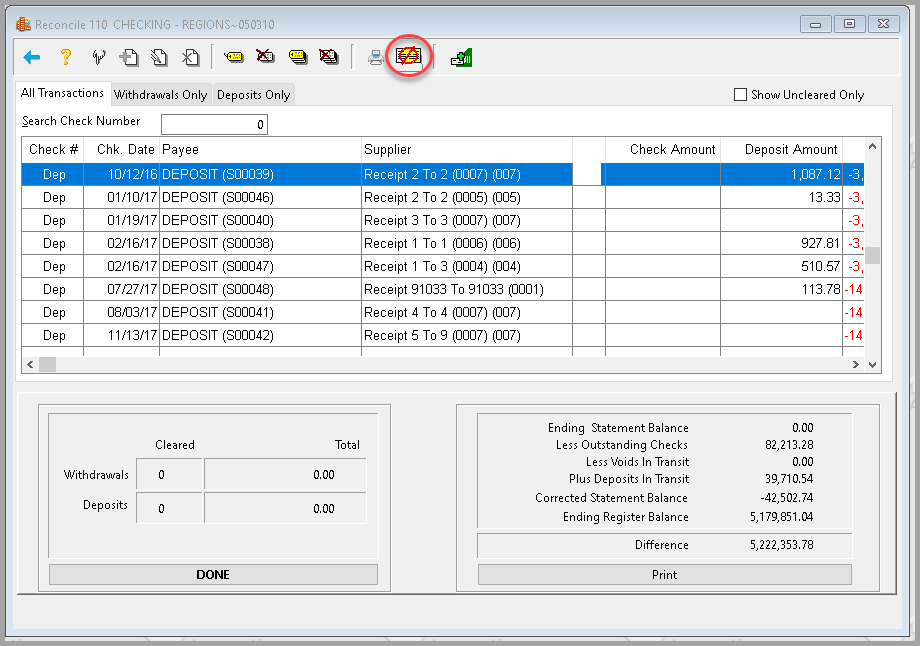
Task: Click the vertical scrollbar down arrow
Action: 872,364
